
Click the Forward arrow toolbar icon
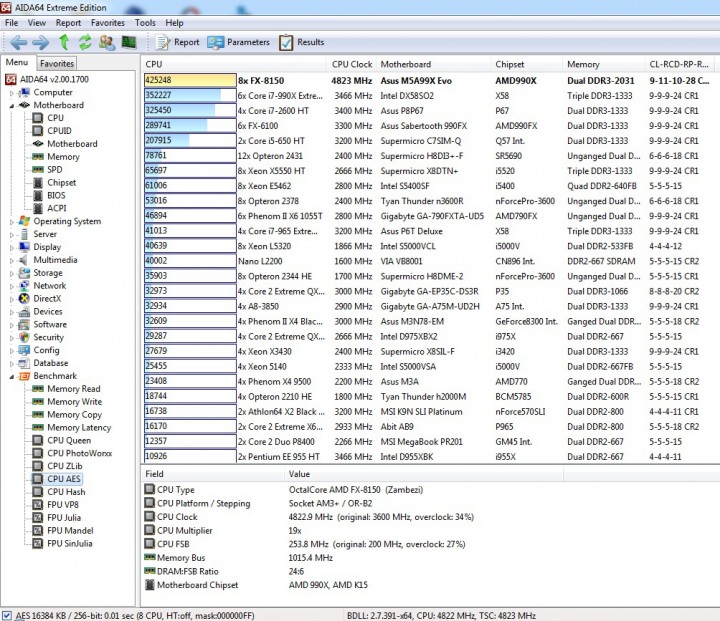(x=40, y=43)
